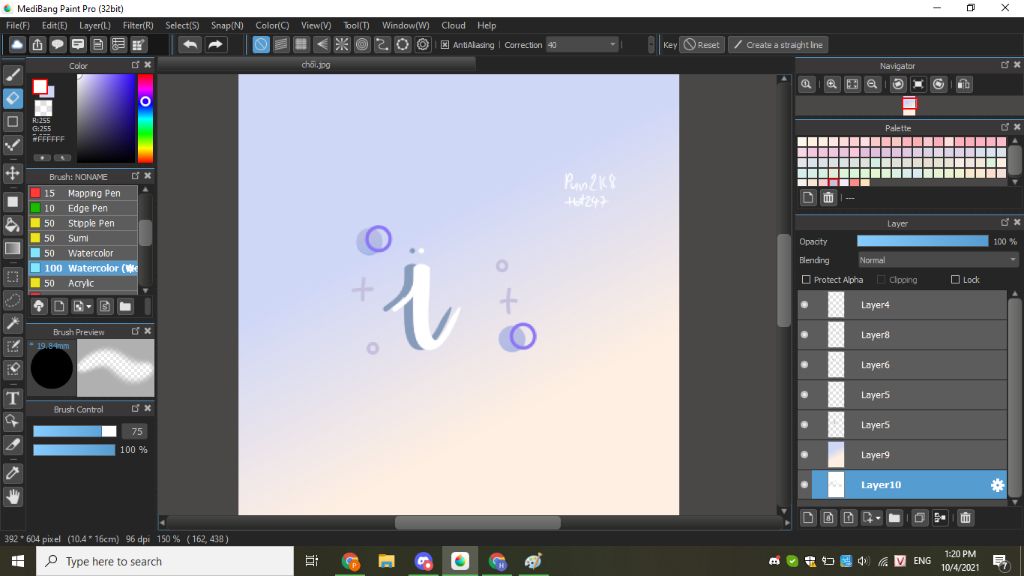
Task: Open Window menu
Action: pos(406,25)
